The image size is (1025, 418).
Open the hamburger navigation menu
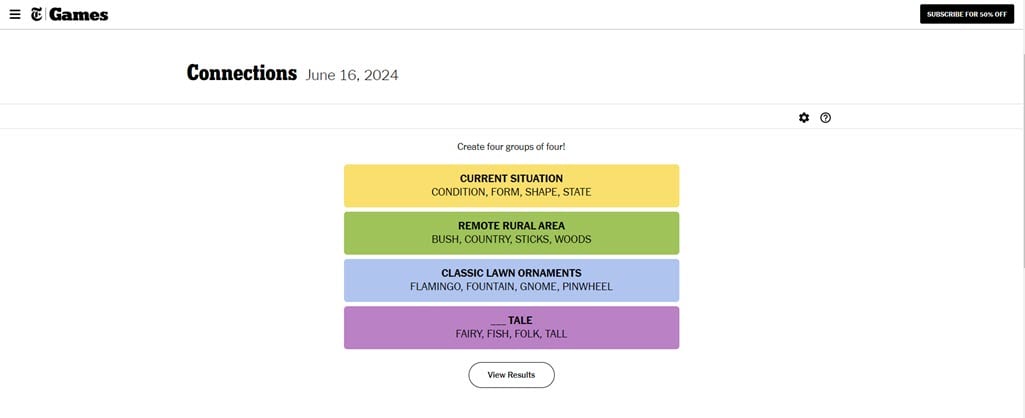[x=15, y=14]
